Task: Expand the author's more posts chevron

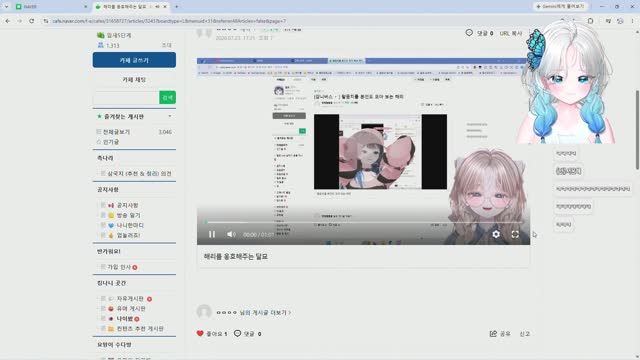Action: coord(290,313)
